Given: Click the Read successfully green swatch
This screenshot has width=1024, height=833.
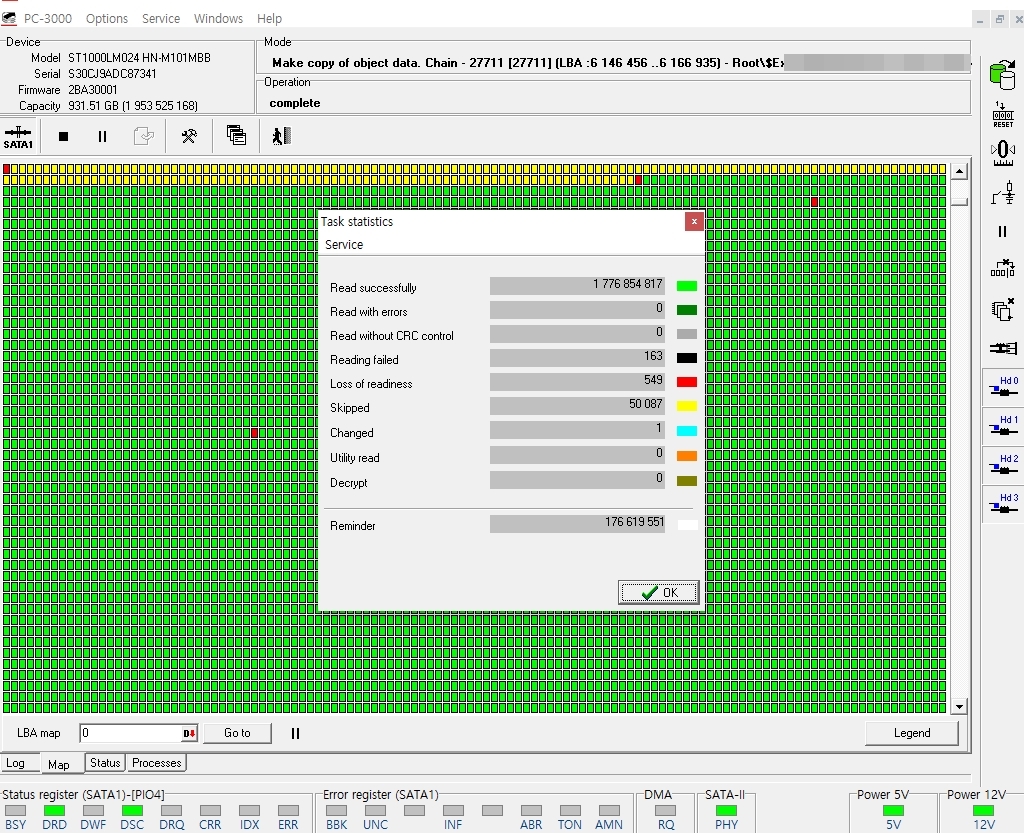Looking at the screenshot, I should (686, 286).
